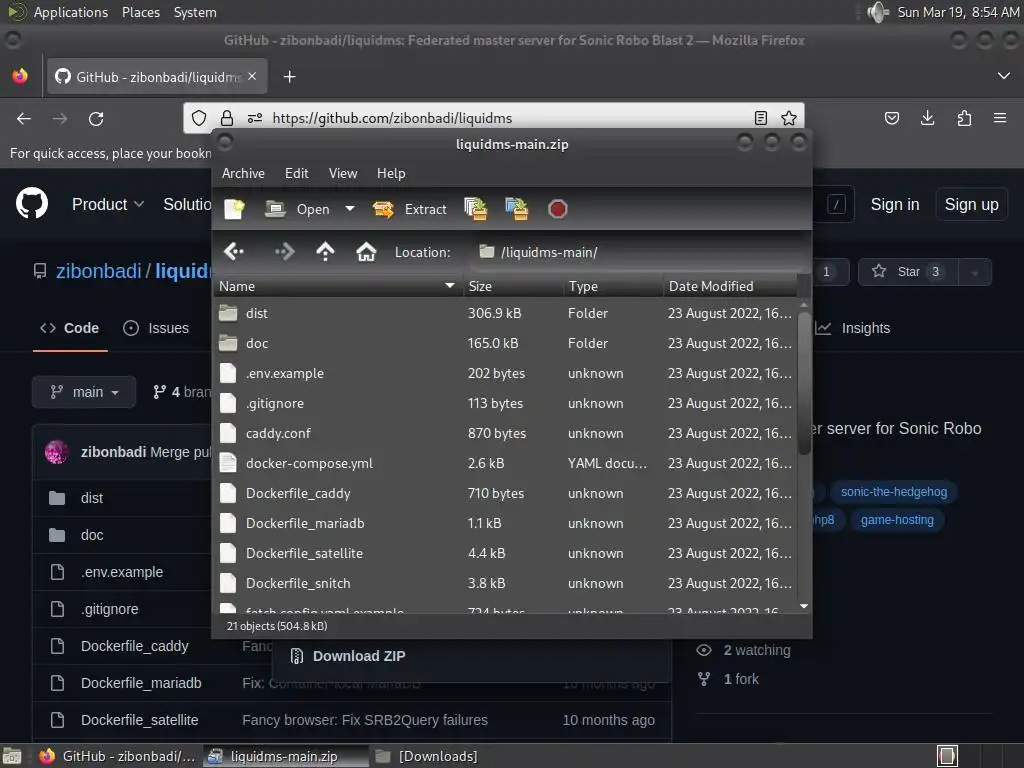Open the Insights tab on GitHub
Viewport: 1024px width, 768px height.
[x=853, y=328]
